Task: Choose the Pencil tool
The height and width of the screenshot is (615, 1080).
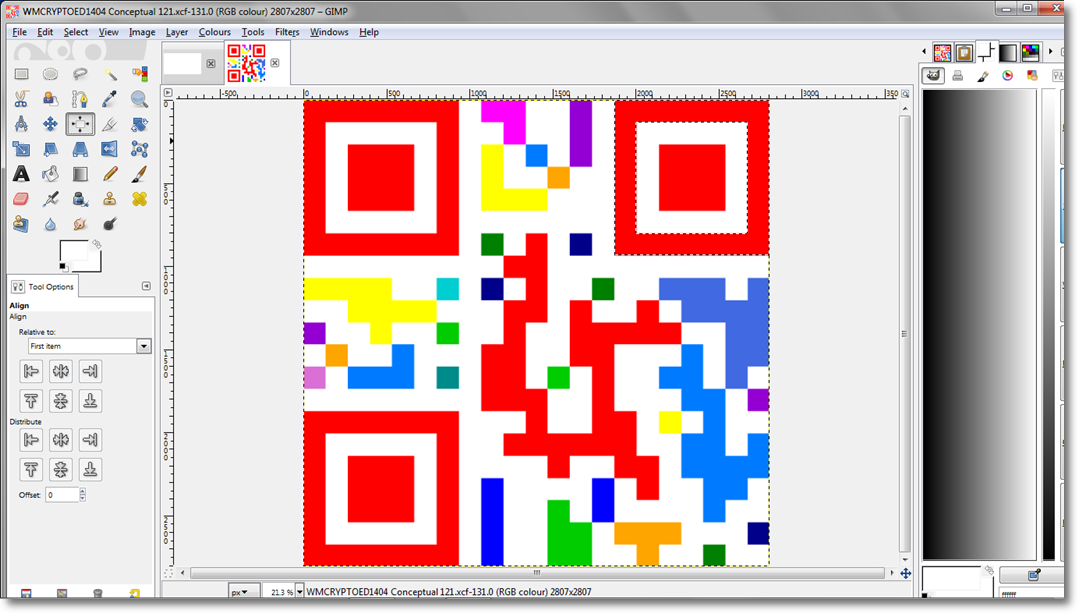Action: point(110,174)
